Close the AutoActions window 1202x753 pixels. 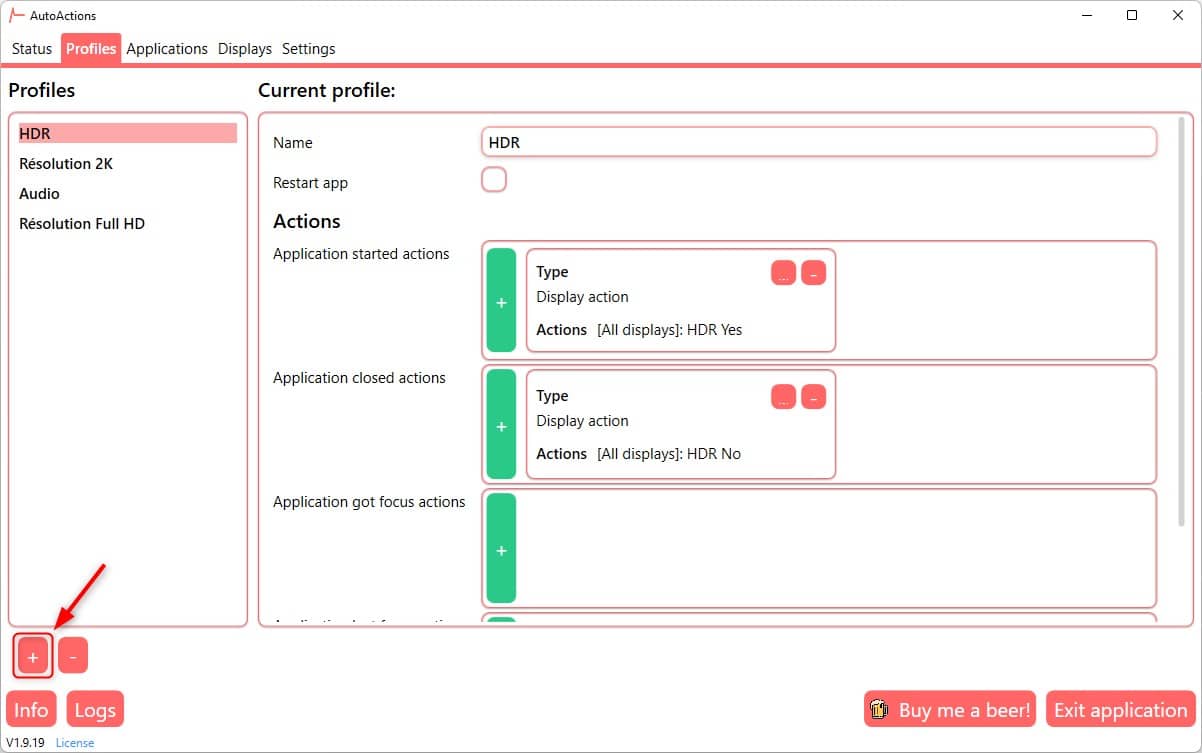(x=1177, y=15)
